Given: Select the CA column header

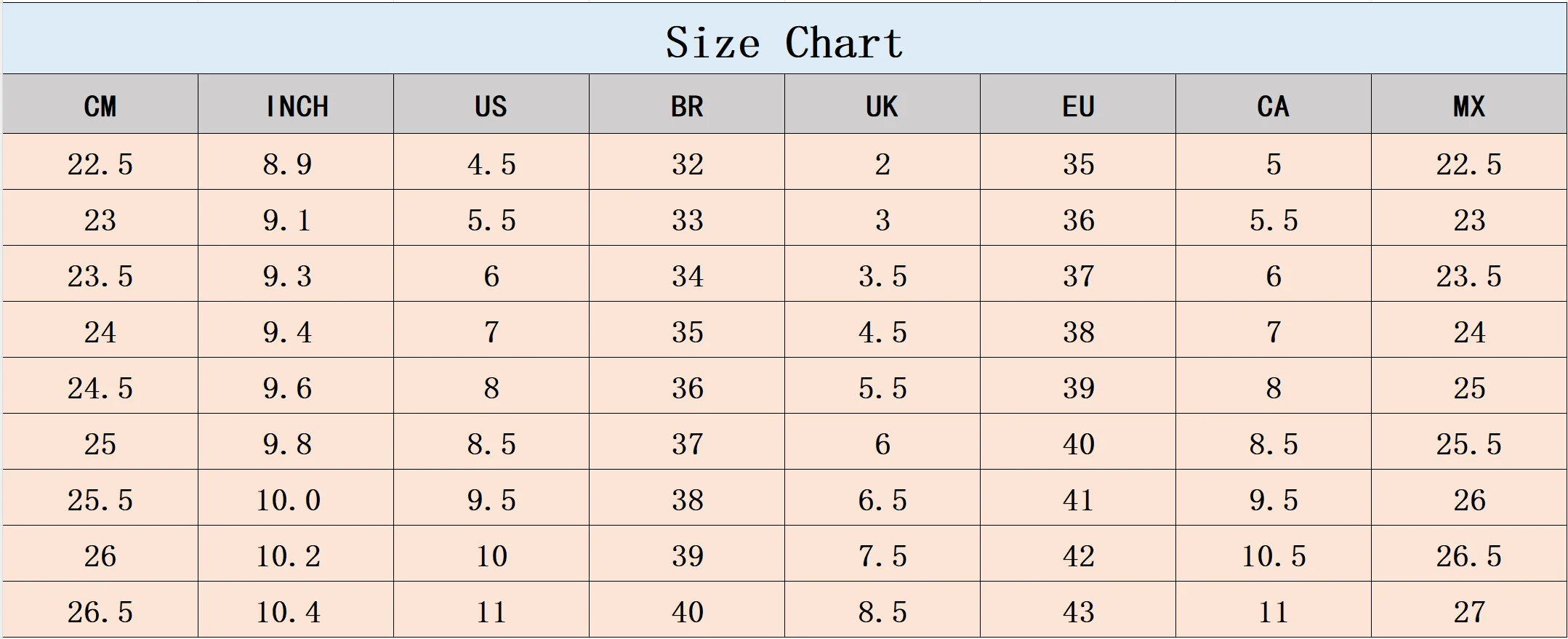Looking at the screenshot, I should pos(1274,106).
